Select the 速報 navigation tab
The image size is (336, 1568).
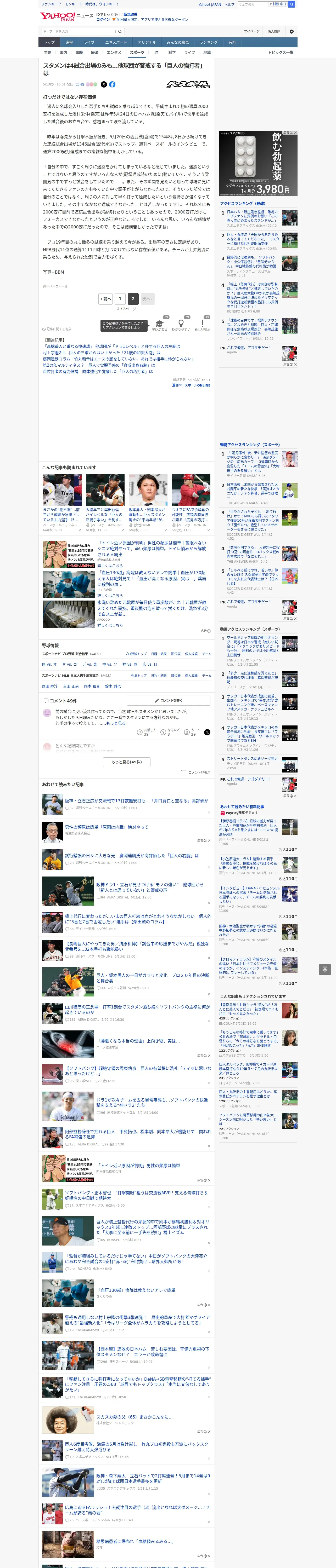[x=69, y=42]
